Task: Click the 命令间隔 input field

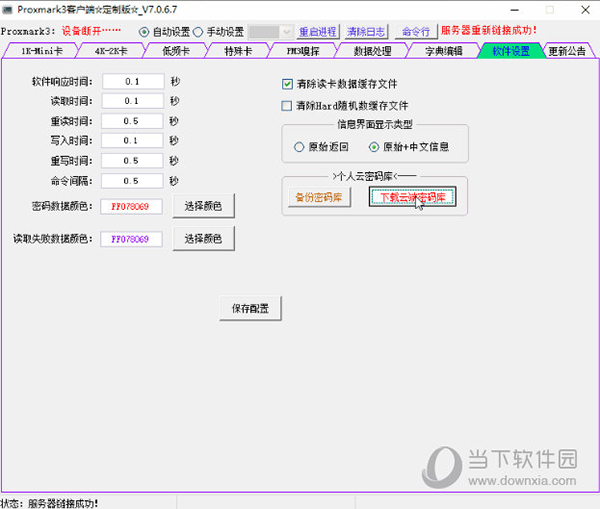Action: point(132,181)
